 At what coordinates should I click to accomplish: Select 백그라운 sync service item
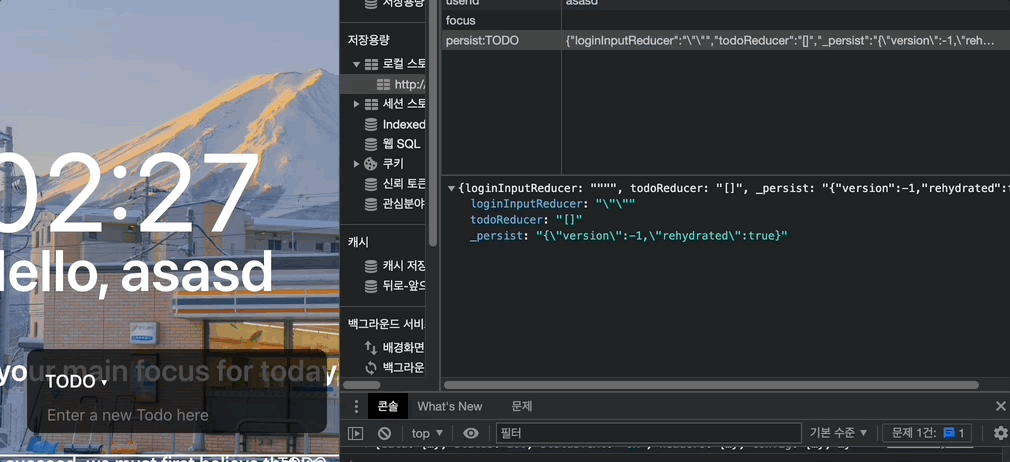tap(404, 368)
